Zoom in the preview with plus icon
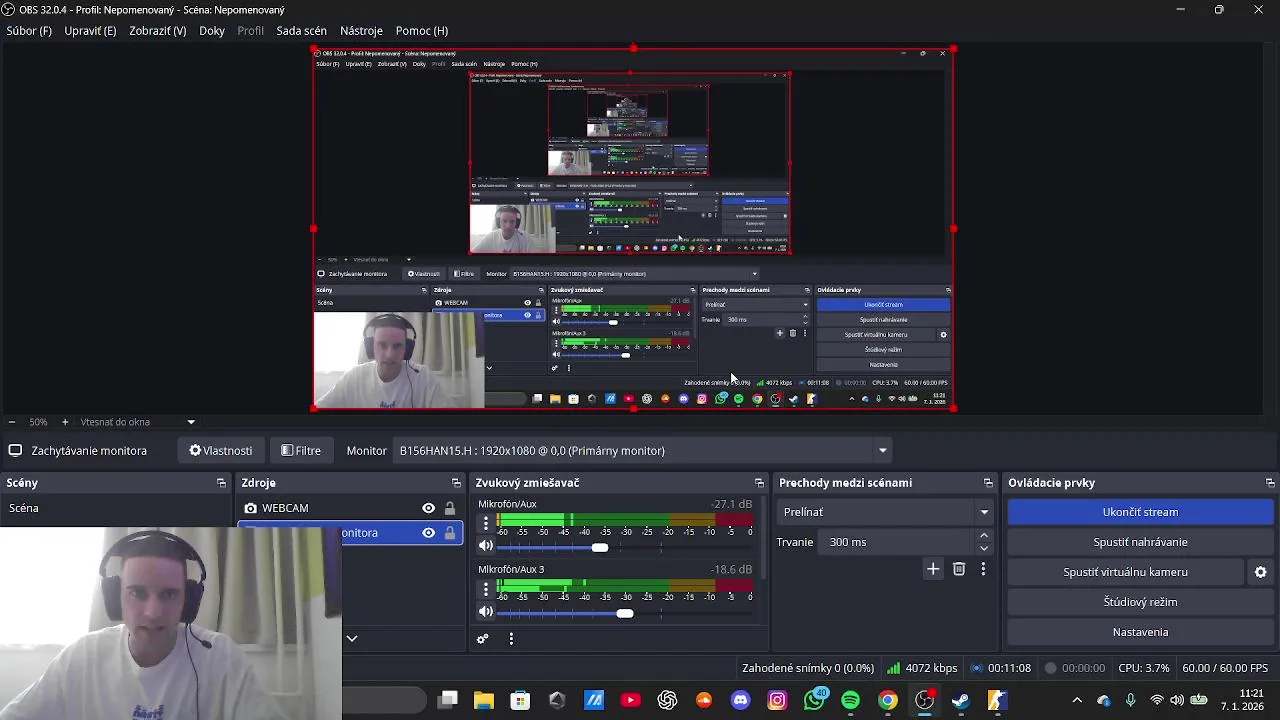The height and width of the screenshot is (720, 1280). click(x=65, y=422)
